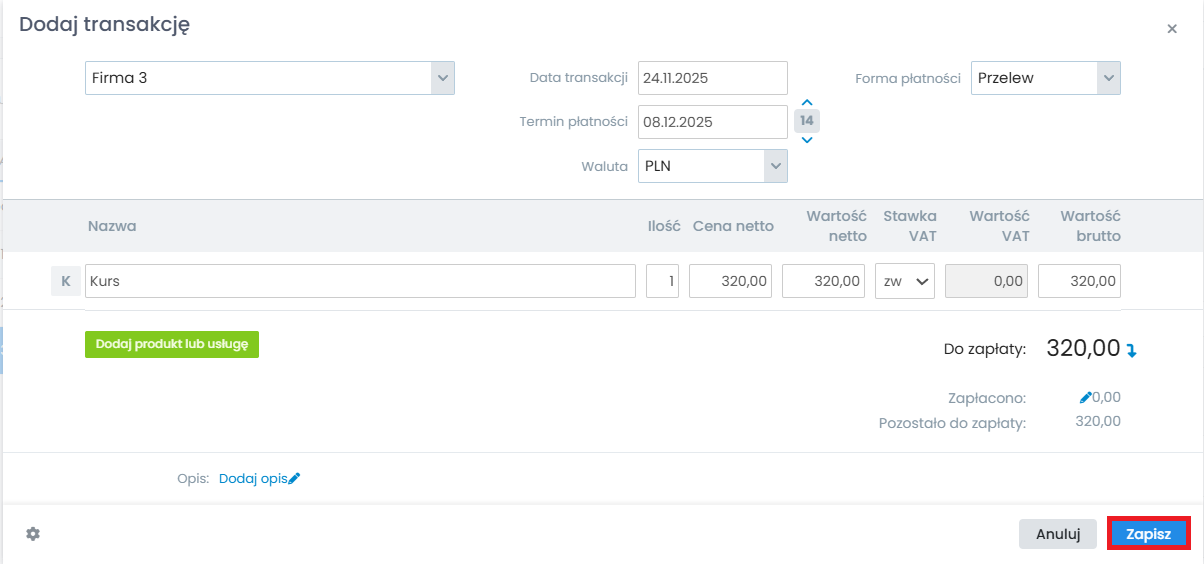Open the Forma płatności Przelew dropdown
Viewport: 1204px width, 564px height.
click(1107, 78)
